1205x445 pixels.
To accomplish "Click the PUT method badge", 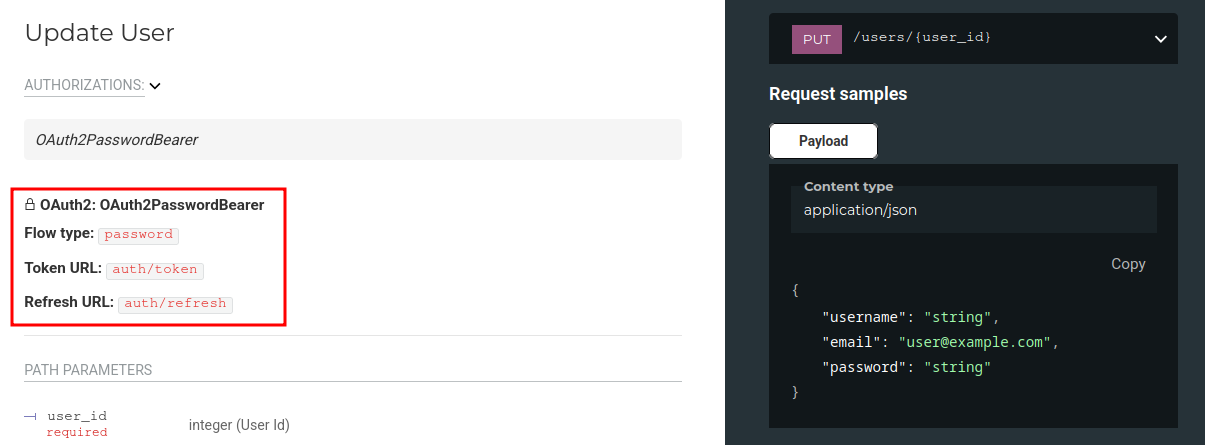I will [x=817, y=39].
